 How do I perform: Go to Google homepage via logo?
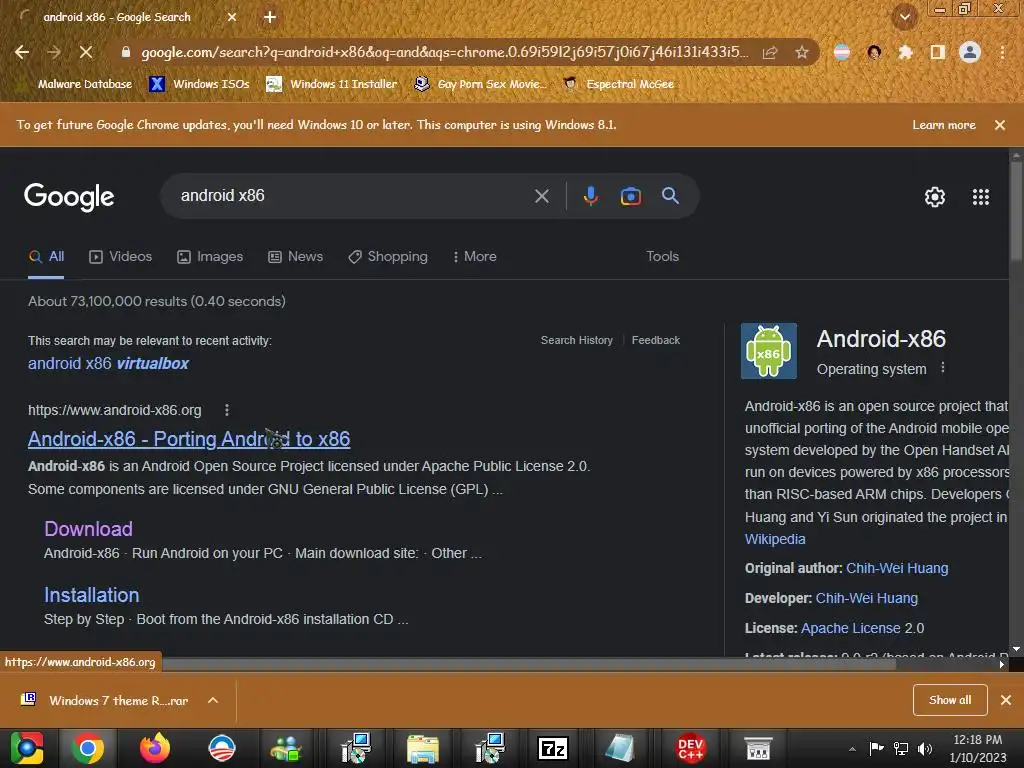[69, 197]
